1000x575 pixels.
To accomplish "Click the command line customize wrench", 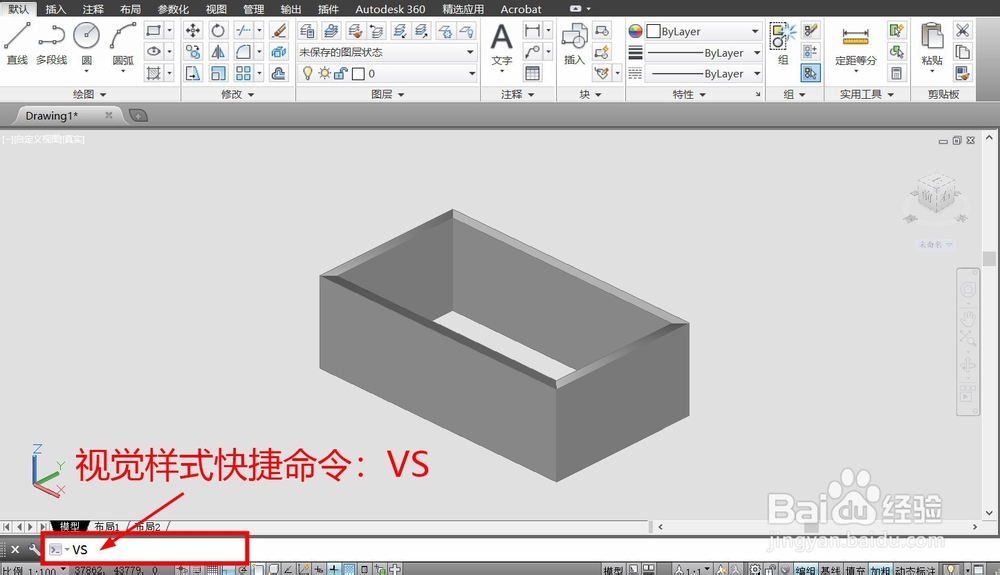I will [34, 549].
